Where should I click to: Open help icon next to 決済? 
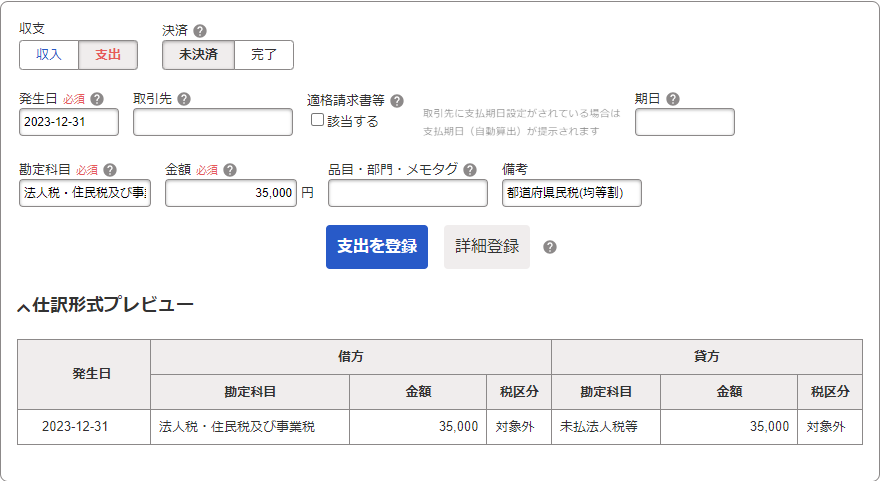pos(200,31)
